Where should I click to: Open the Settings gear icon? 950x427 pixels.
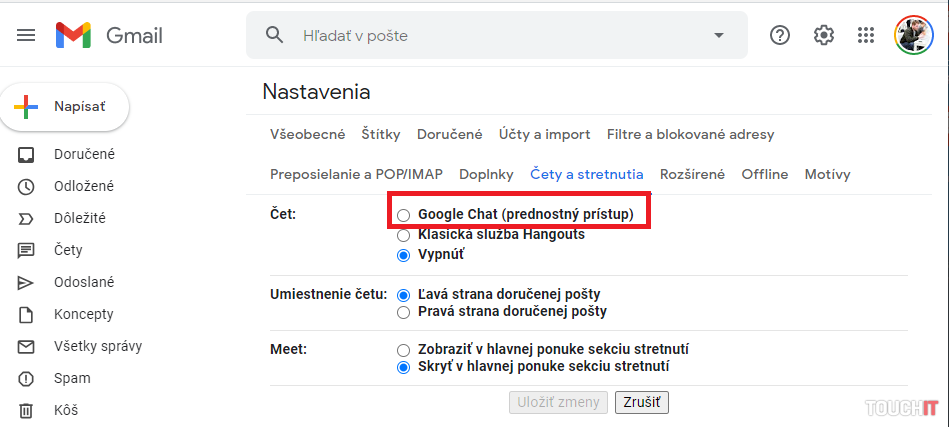tap(824, 35)
